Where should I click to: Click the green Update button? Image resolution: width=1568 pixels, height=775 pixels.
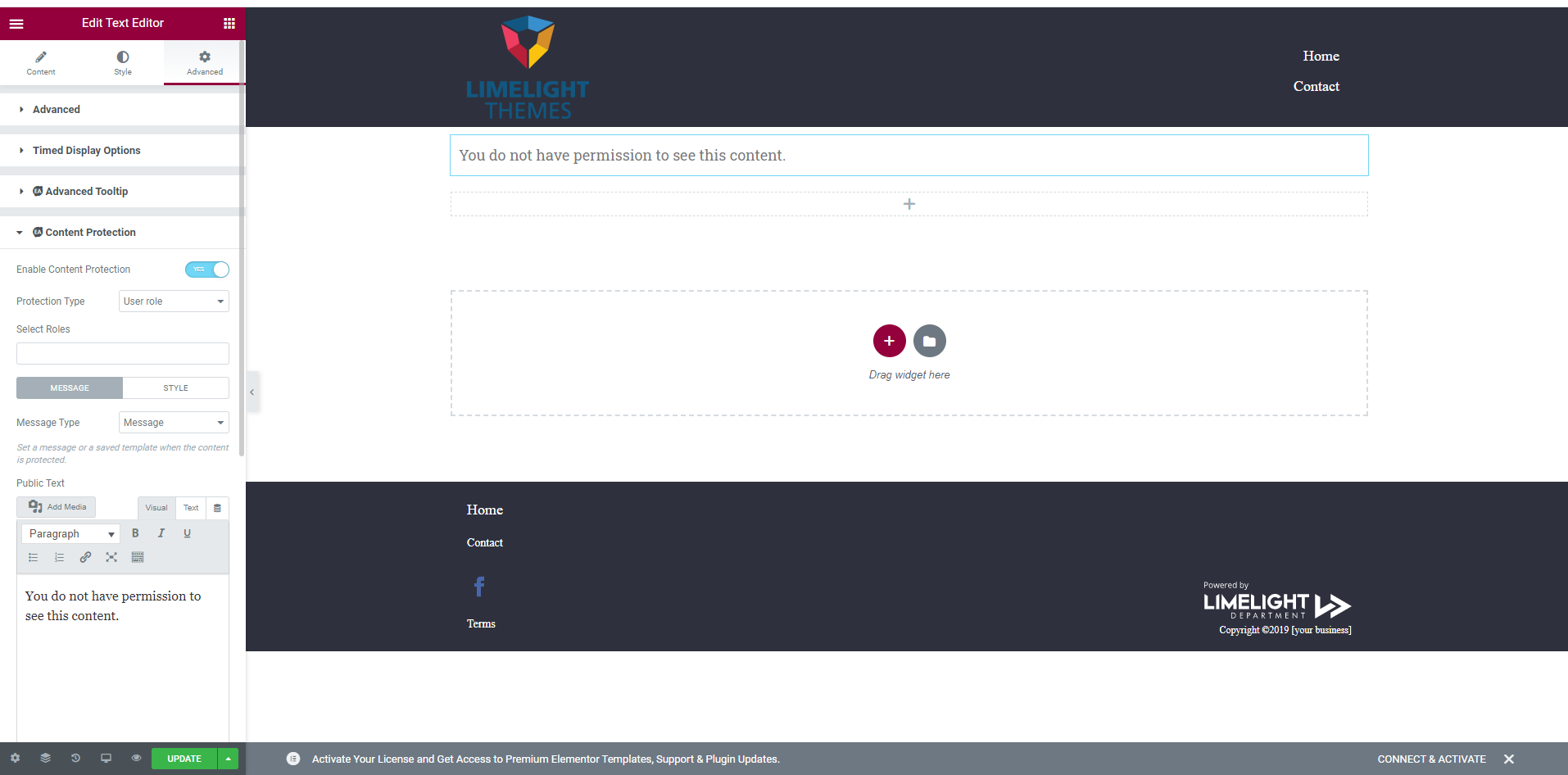(184, 759)
